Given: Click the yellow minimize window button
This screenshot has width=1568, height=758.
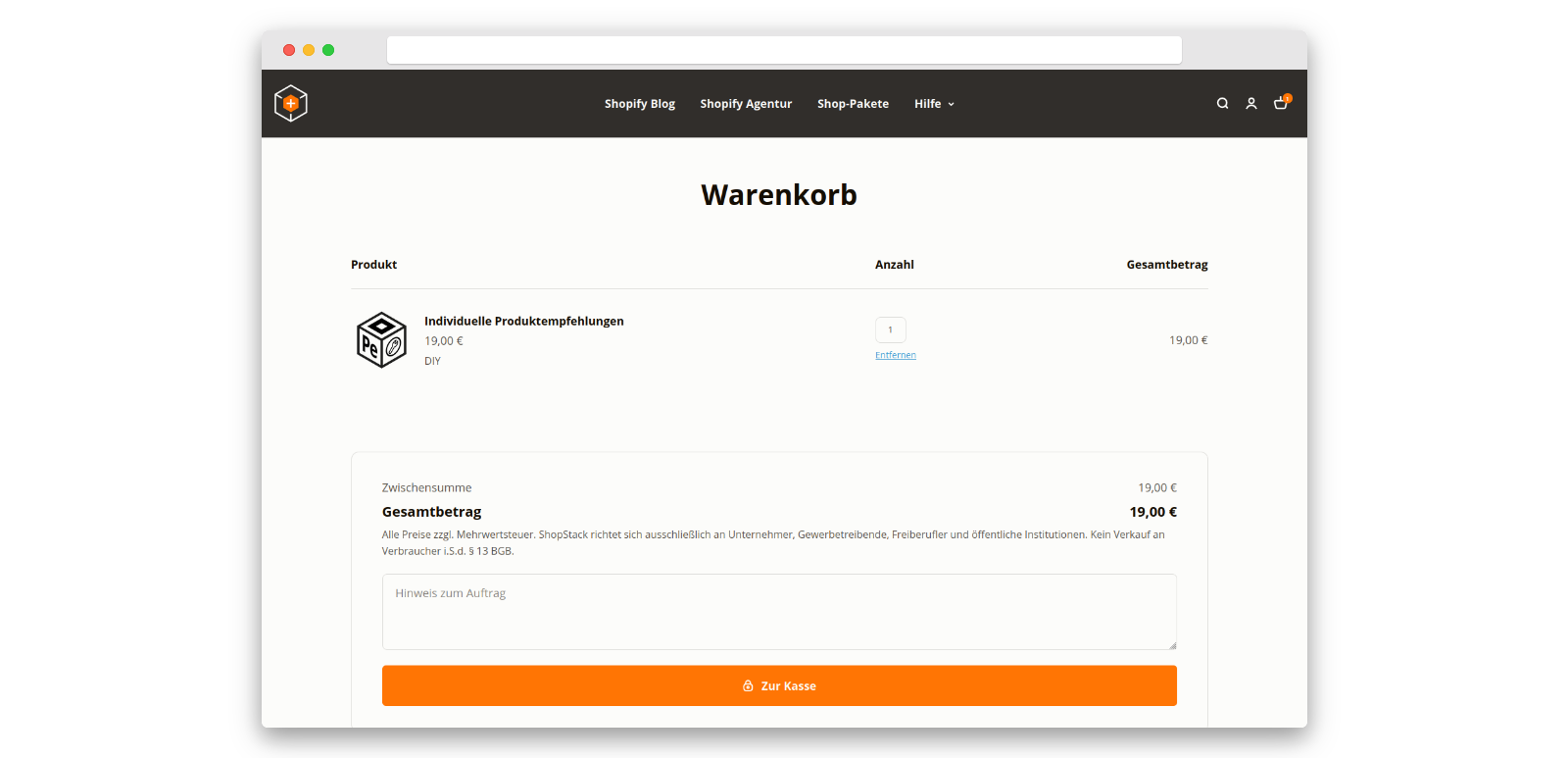Looking at the screenshot, I should (x=309, y=50).
